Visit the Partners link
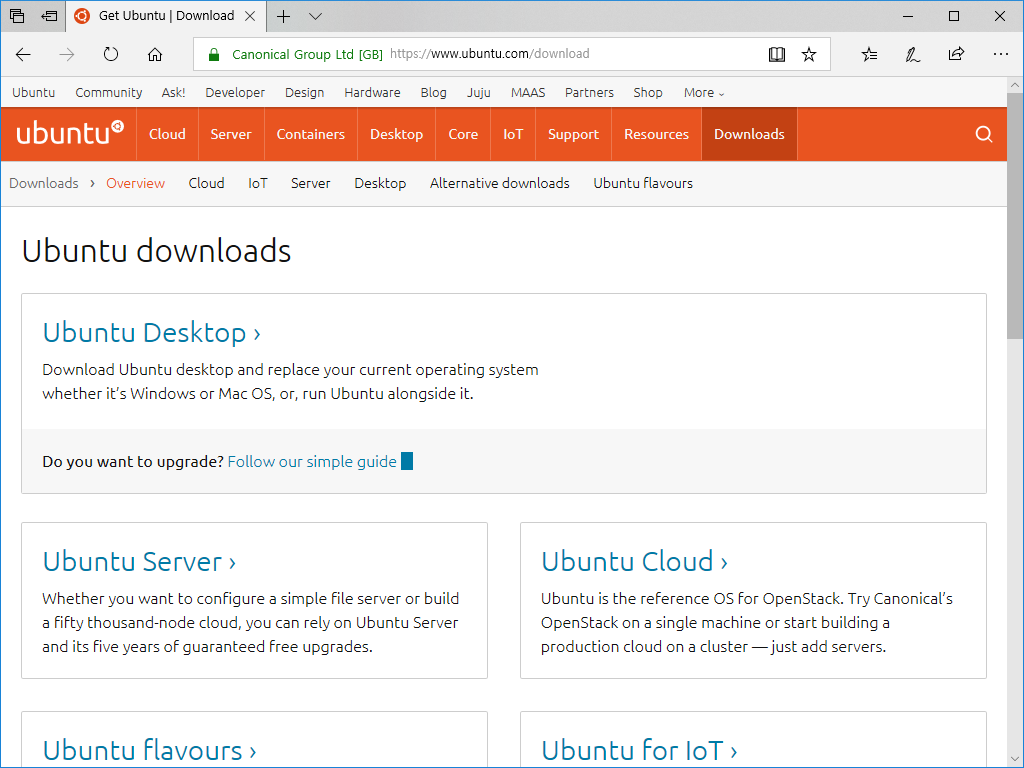Image resolution: width=1024 pixels, height=768 pixels. (x=589, y=93)
